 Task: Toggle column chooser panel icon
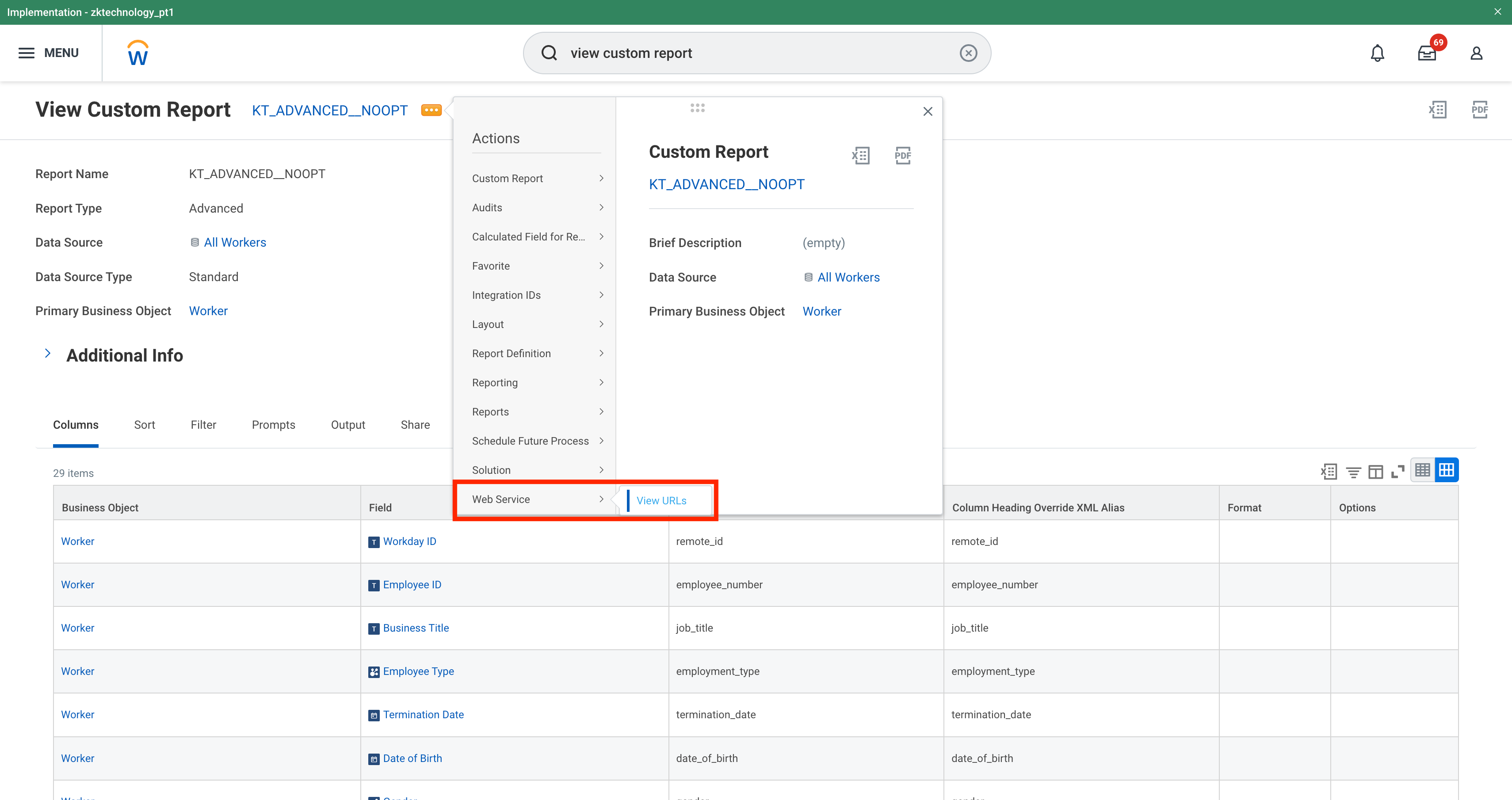point(1375,471)
